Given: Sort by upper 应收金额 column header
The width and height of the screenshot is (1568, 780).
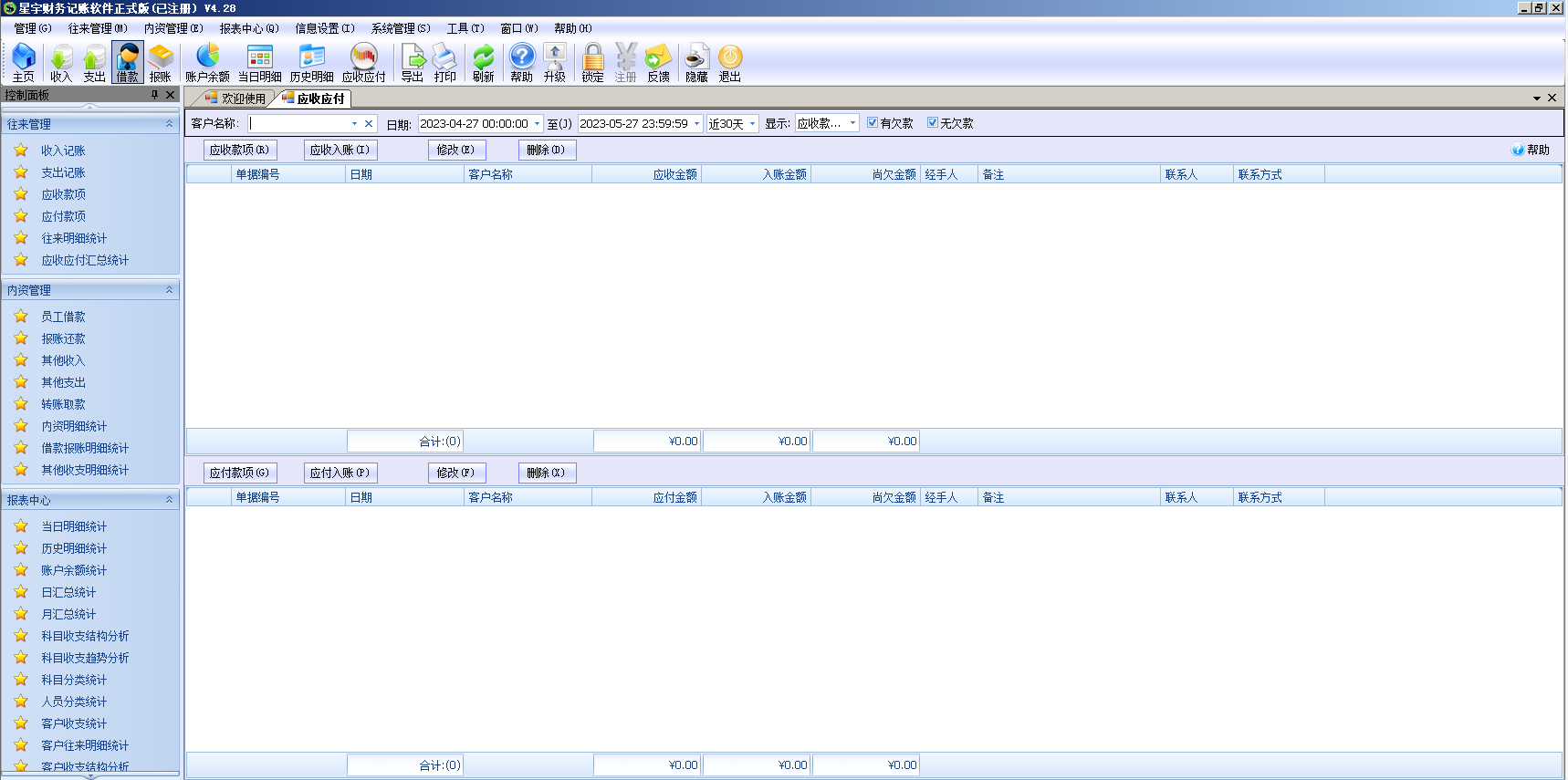Looking at the screenshot, I should [646, 174].
